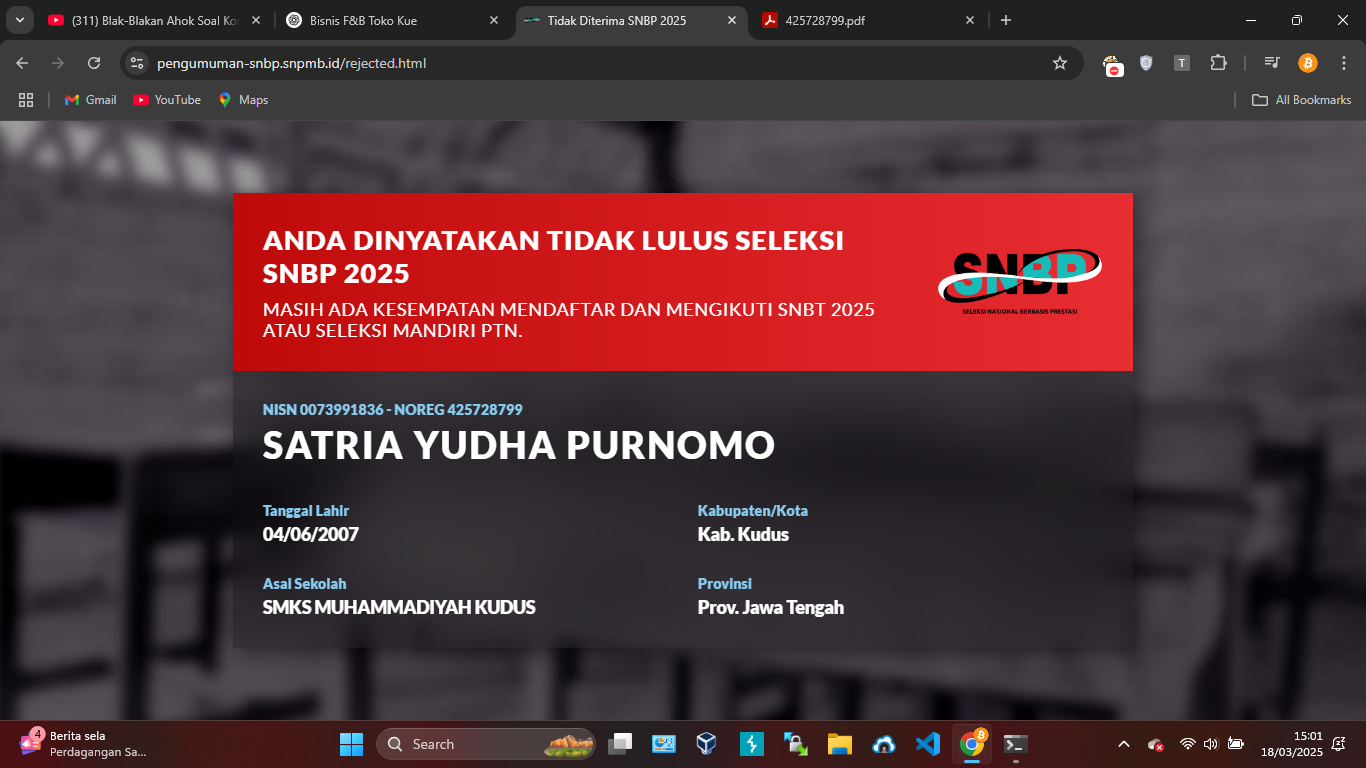Screen dimensions: 1366x768
Task: Click the Chrome icon on the taskbar
Action: [972, 744]
